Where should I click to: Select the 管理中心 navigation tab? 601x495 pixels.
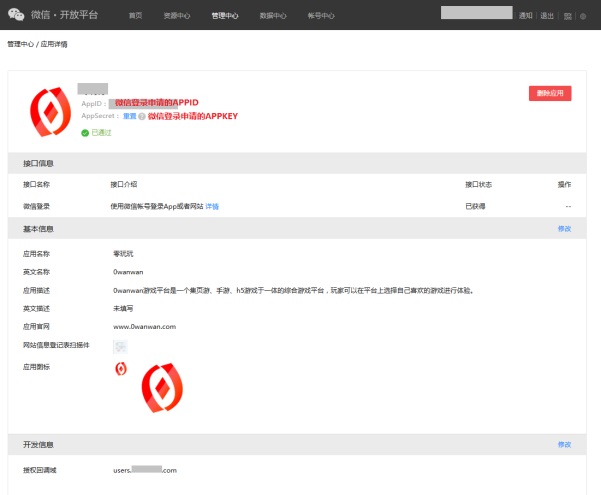click(225, 16)
